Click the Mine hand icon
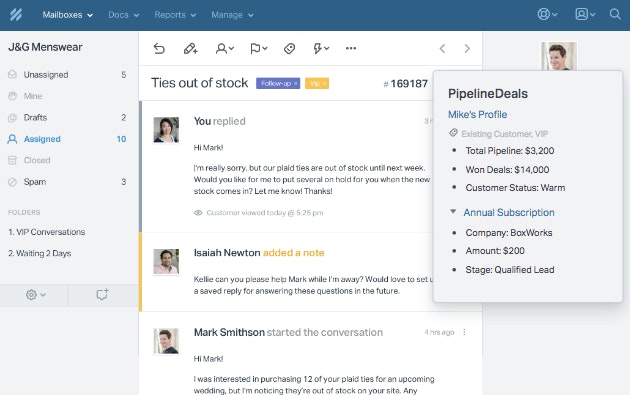Viewport: 630px width, 395px height. pos(12,96)
